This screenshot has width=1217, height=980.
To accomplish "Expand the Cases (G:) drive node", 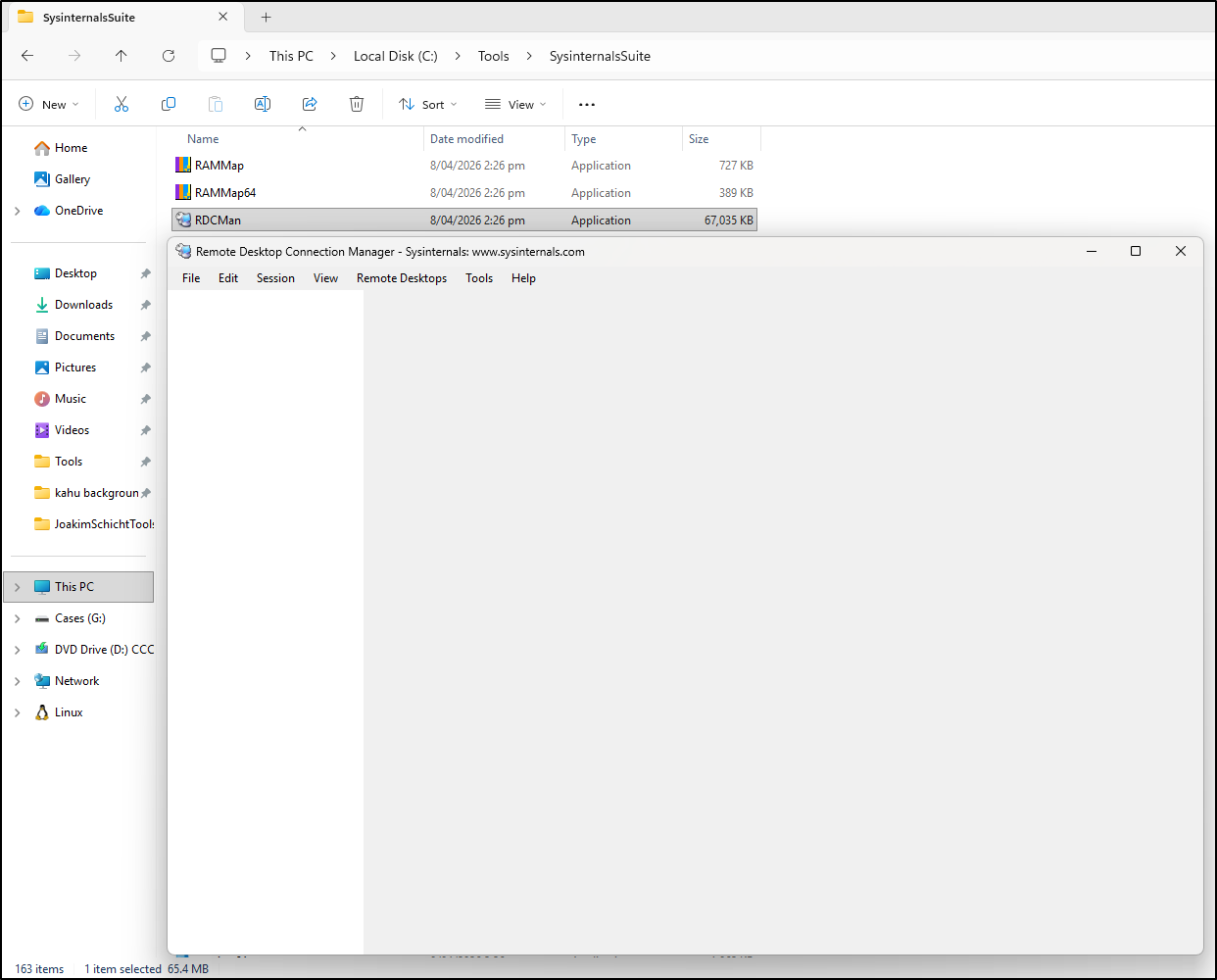I will (17, 618).
